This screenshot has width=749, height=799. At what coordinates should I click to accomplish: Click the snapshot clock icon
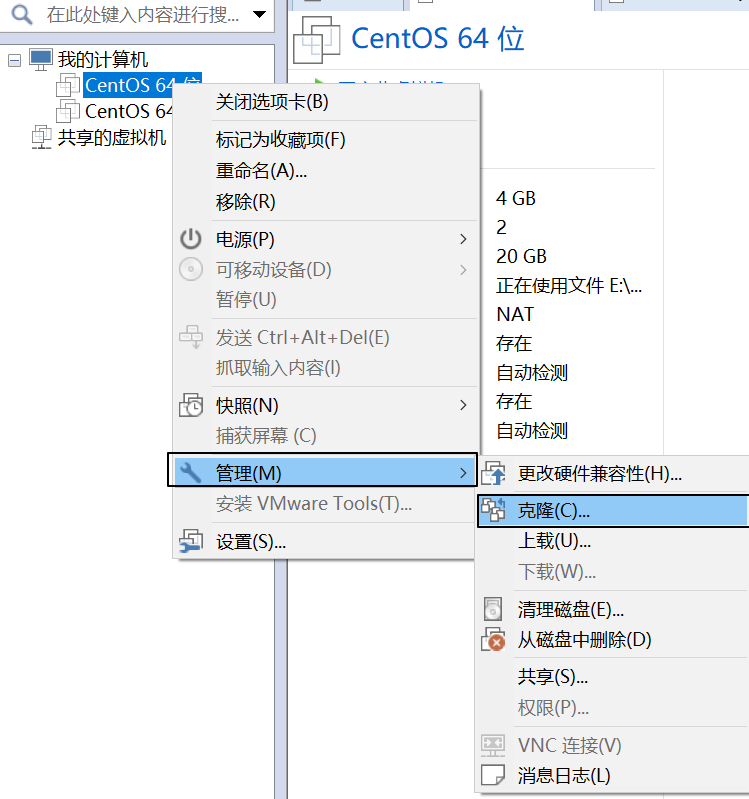pyautogui.click(x=191, y=405)
